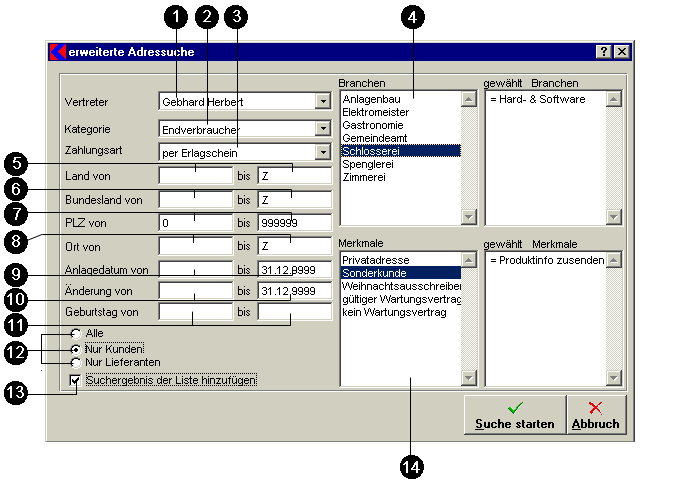Select Gastronomie in the Branchen list
The width and height of the screenshot is (680, 482).
[x=375, y=125]
